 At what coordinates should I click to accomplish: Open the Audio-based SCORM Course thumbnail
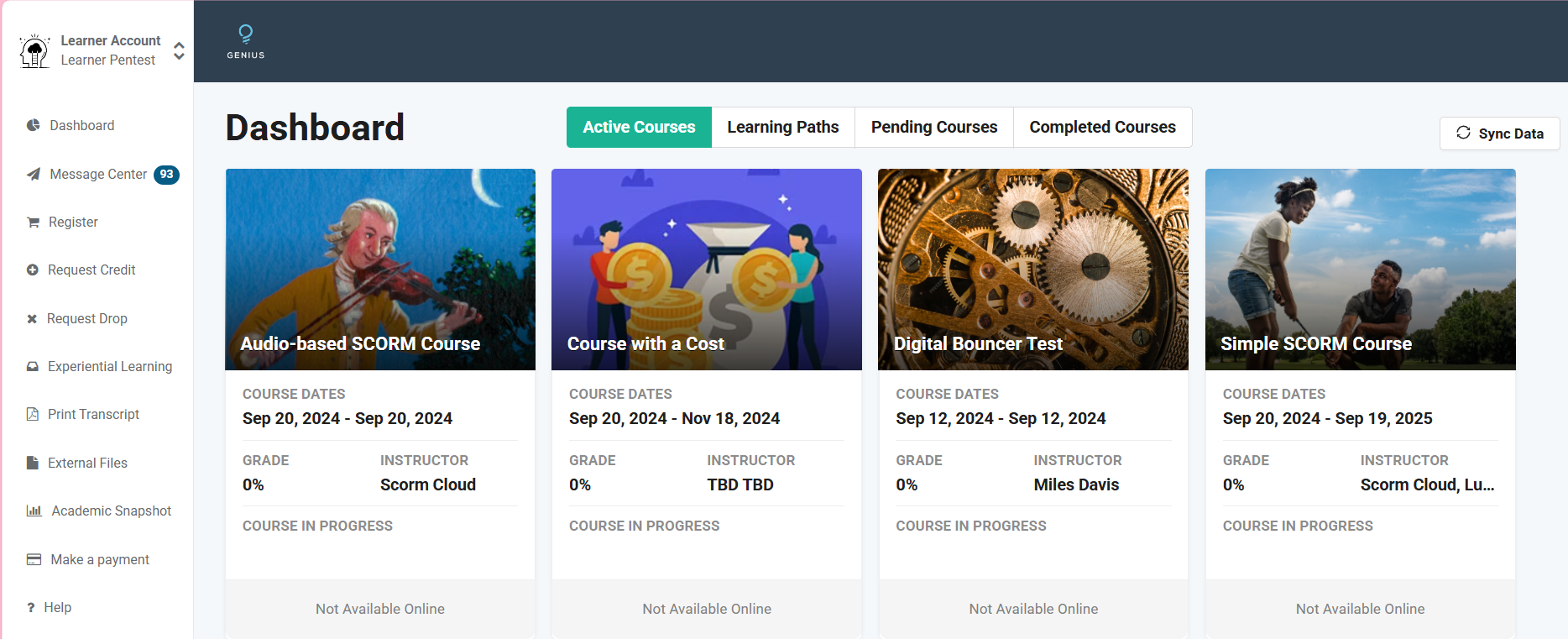coord(380,269)
